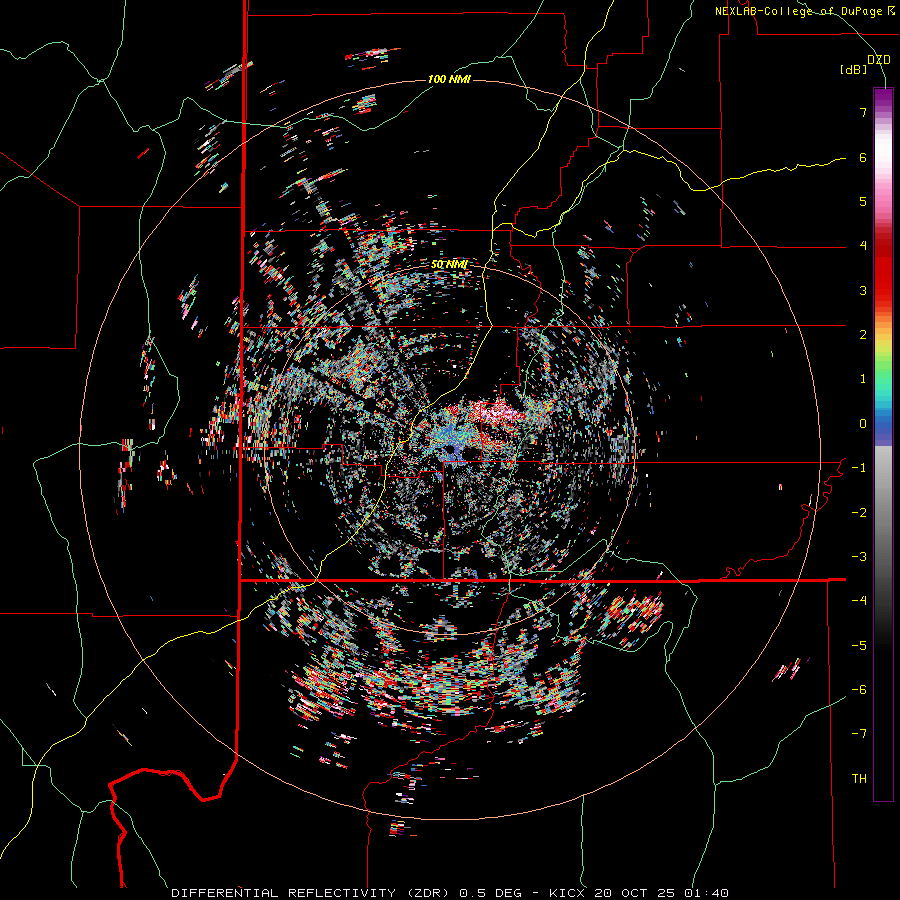Select the 7 value on scale

coord(863,112)
